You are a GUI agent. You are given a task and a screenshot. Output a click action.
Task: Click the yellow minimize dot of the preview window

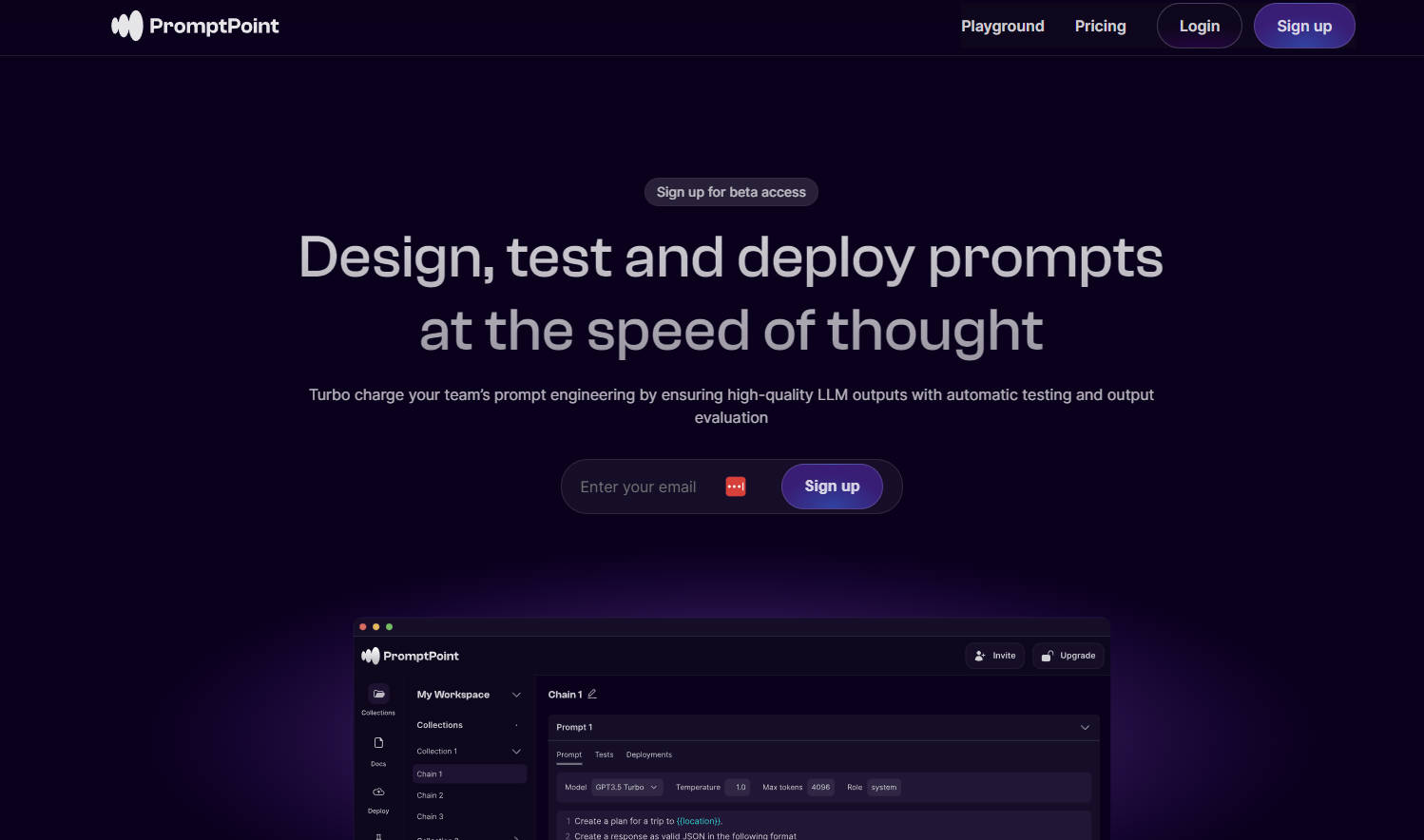[376, 627]
